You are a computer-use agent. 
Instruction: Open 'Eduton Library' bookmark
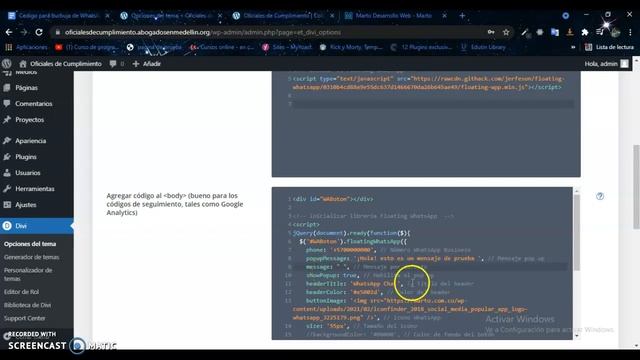(483, 47)
